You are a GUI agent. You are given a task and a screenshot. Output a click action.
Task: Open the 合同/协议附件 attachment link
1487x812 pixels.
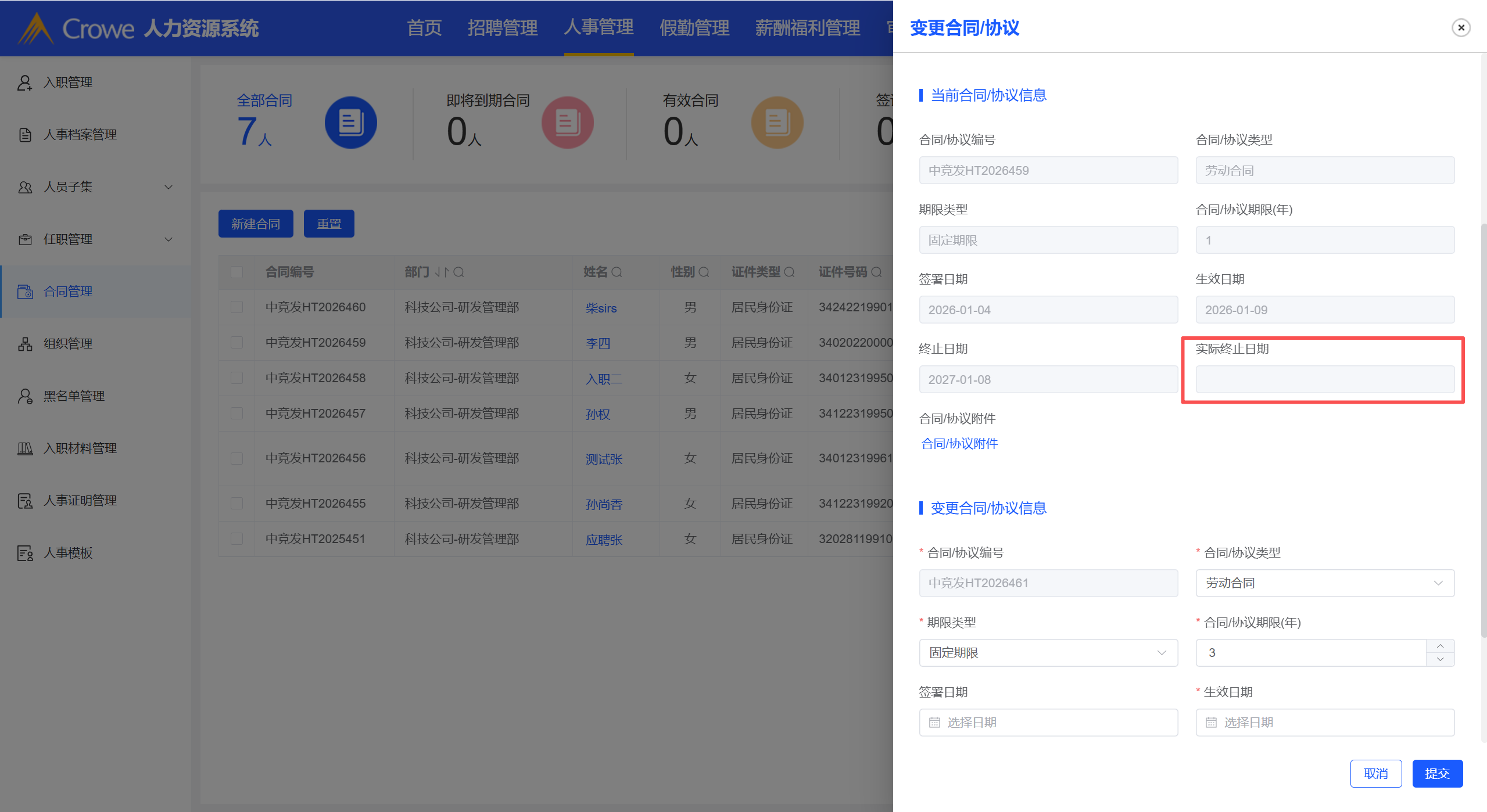tap(959, 444)
